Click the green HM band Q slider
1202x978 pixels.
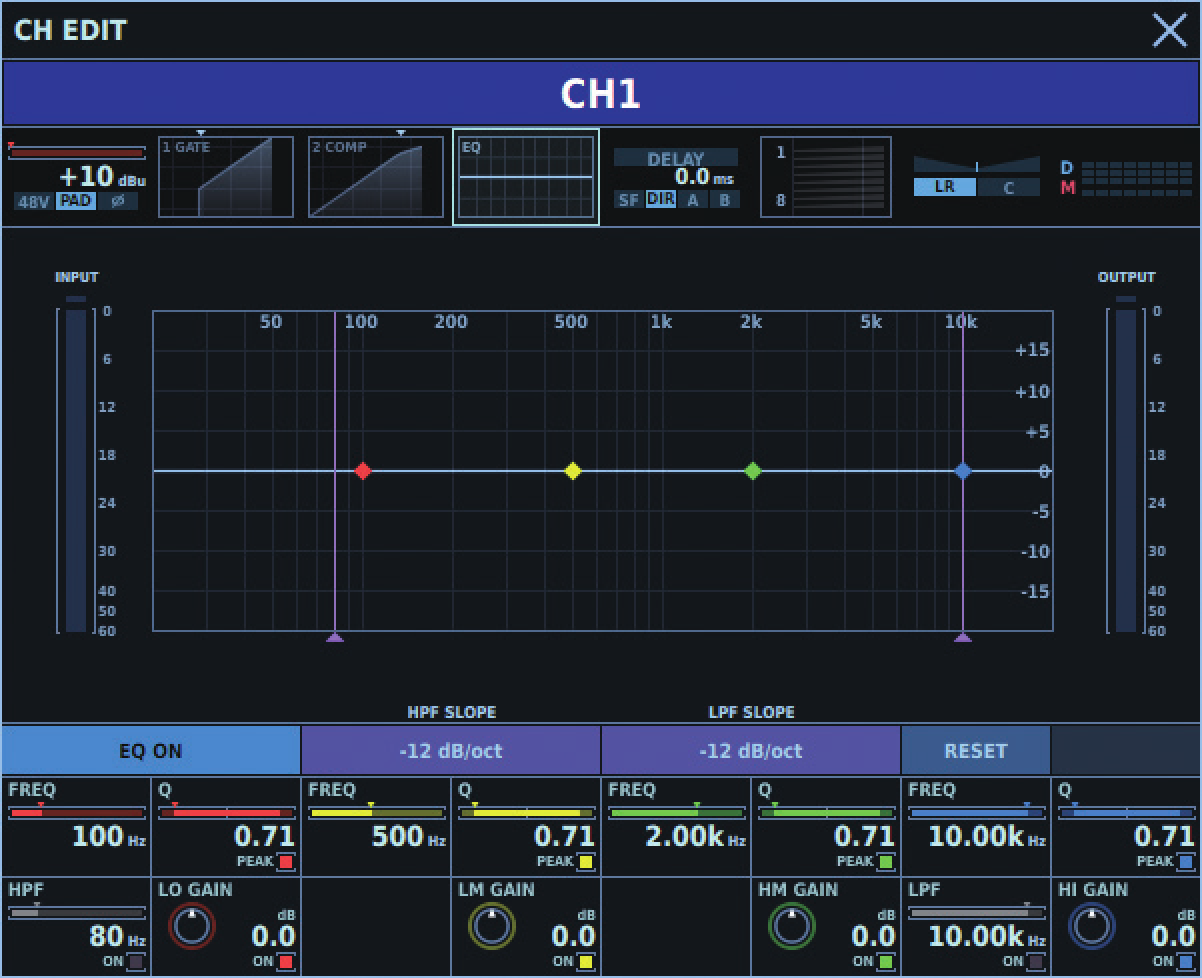826,812
